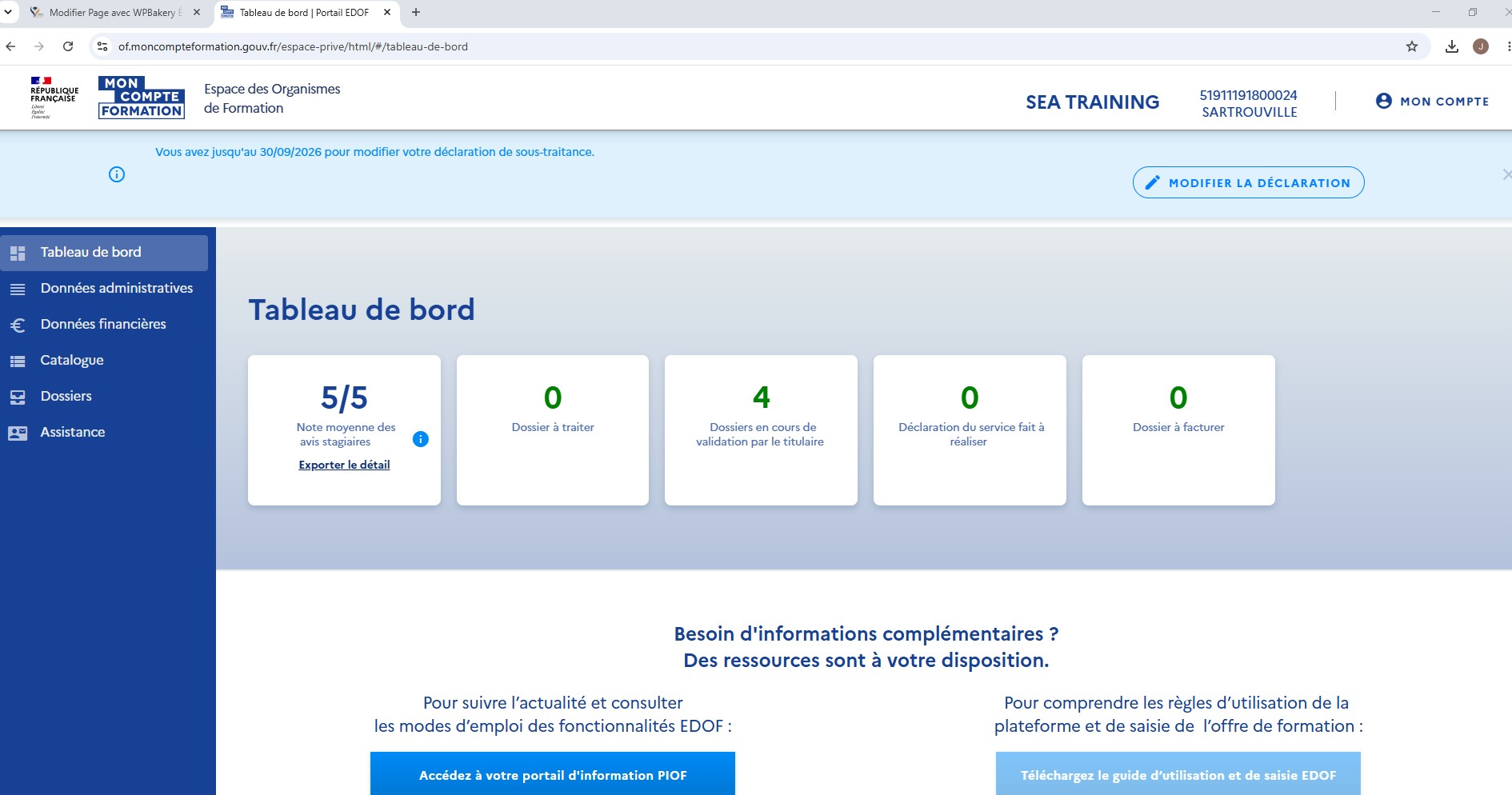The image size is (1512, 795).
Task: Click Déclaration du service fait à réaliser card
Action: pos(970,430)
